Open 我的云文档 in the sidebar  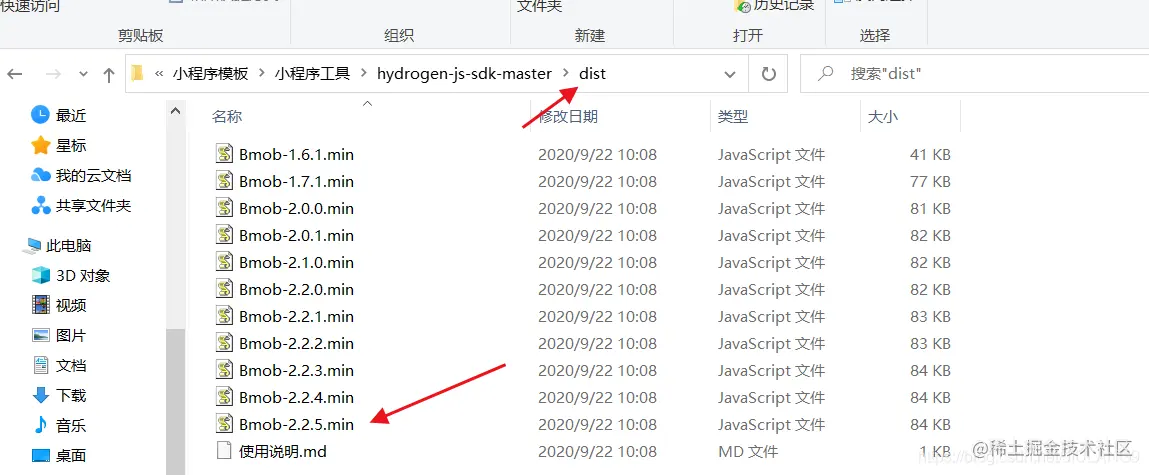tap(93, 175)
